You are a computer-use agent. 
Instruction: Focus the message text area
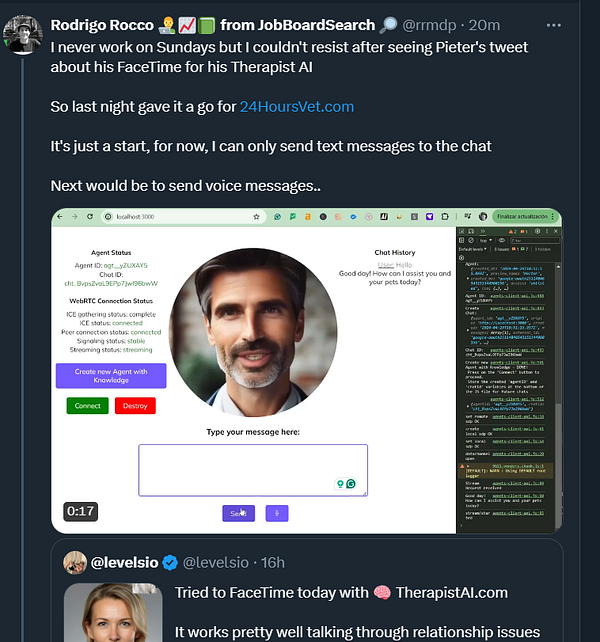point(253,470)
